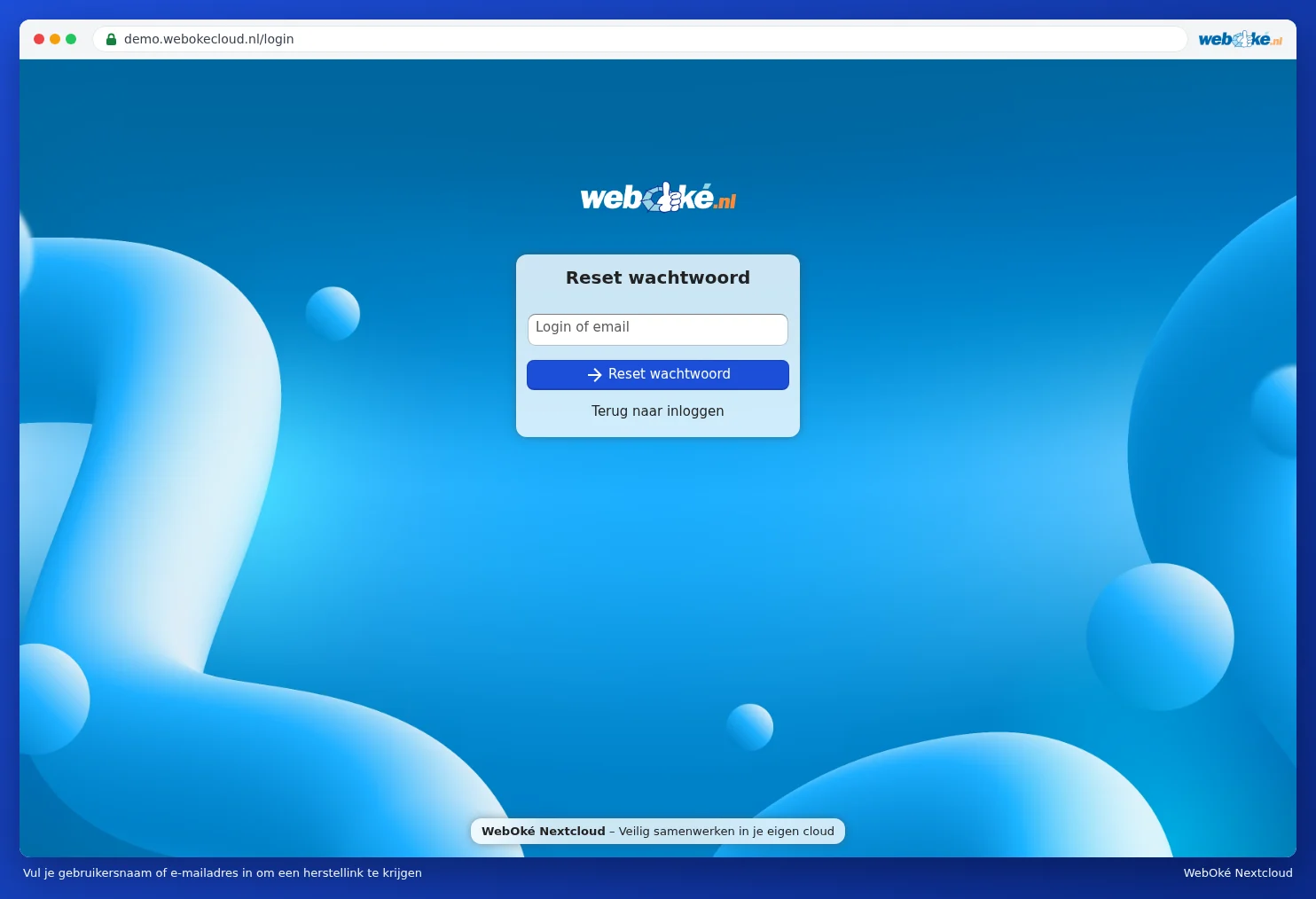Click the green padlock icon in the address bar
This screenshot has height=899, width=1316.
point(111,39)
